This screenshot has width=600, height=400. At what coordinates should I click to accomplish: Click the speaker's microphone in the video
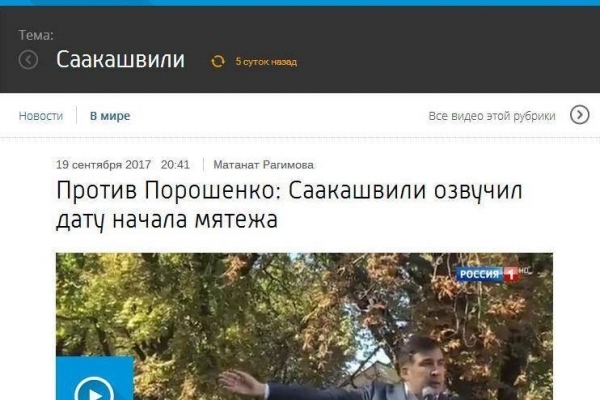point(428,392)
